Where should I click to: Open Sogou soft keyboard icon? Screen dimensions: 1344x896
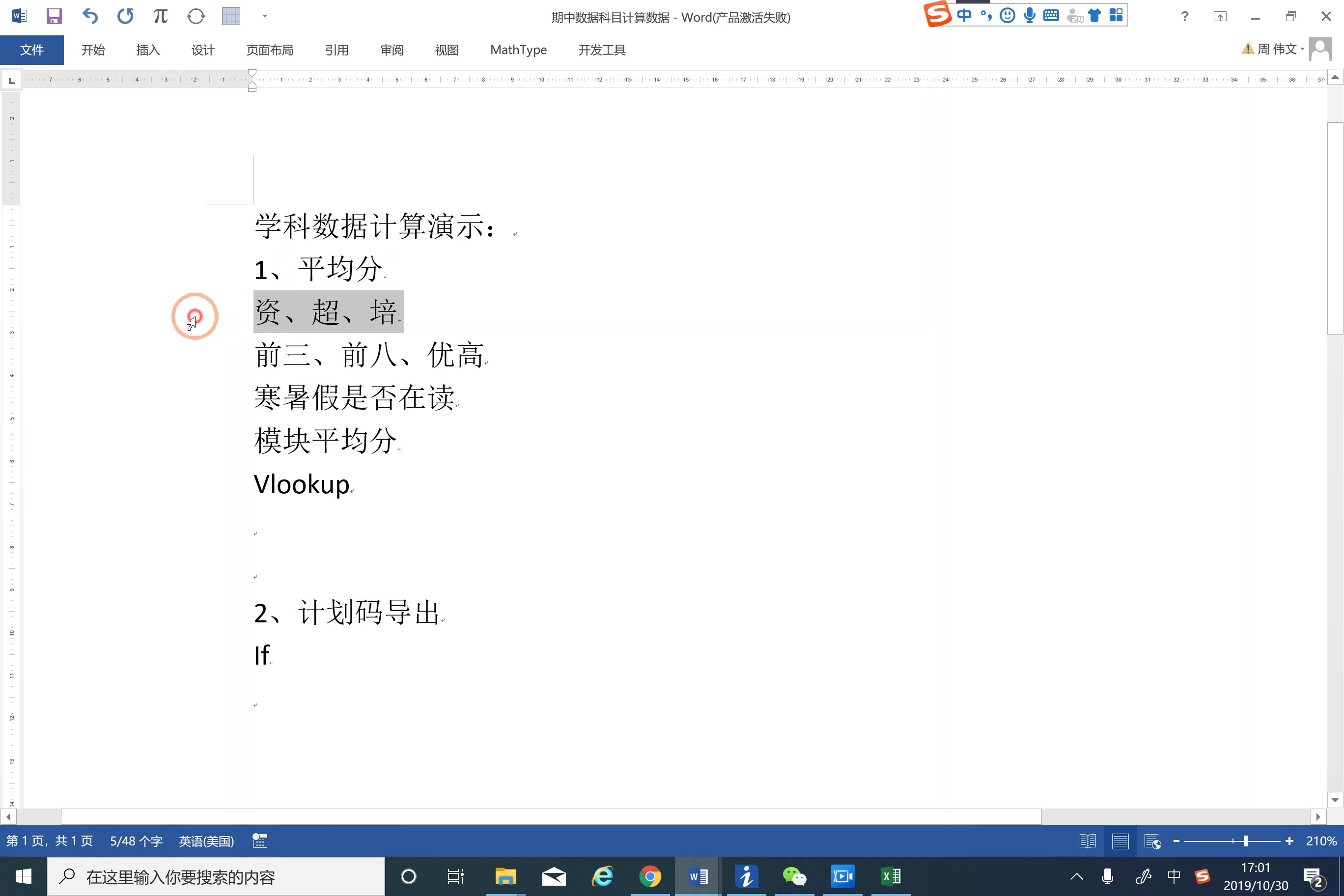1051,15
